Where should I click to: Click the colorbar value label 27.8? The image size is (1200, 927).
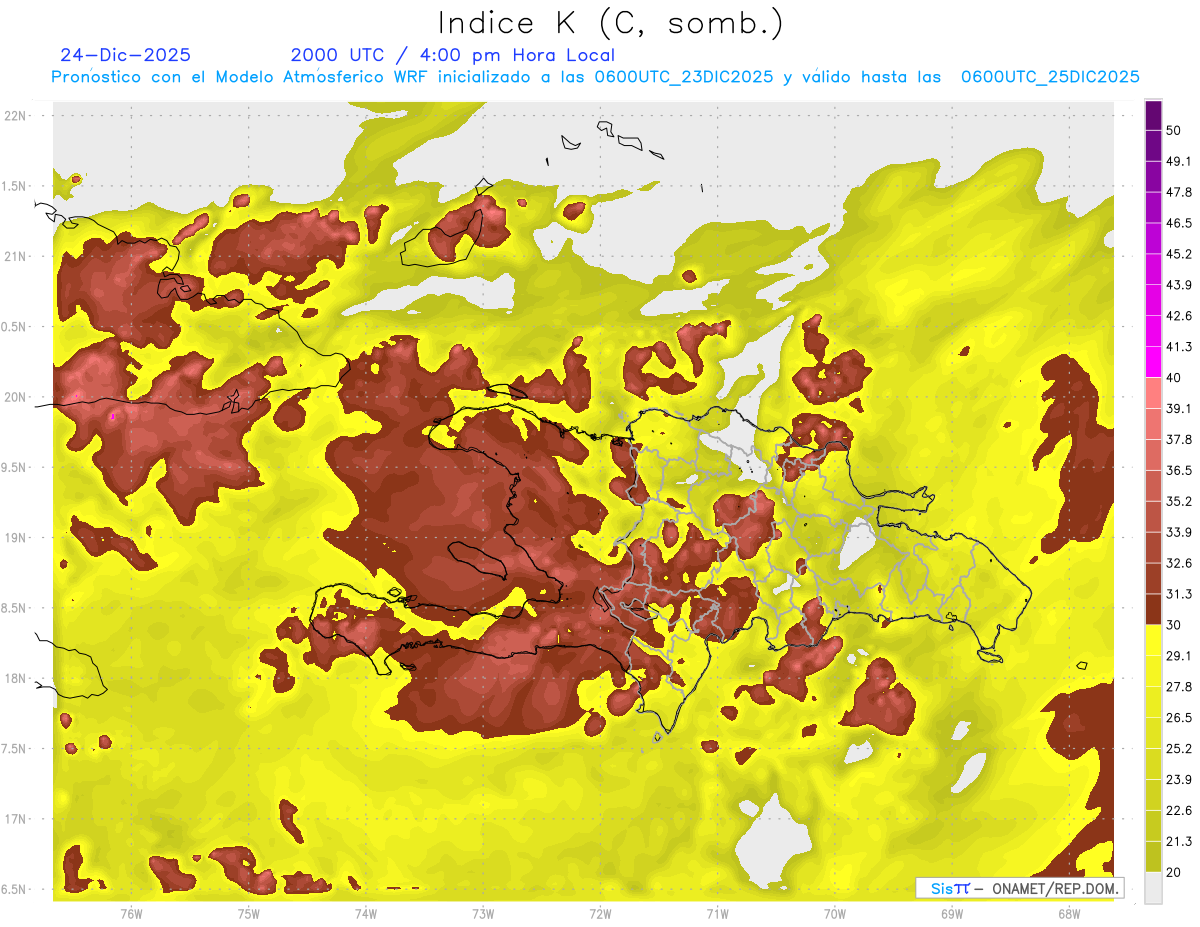tap(1179, 687)
